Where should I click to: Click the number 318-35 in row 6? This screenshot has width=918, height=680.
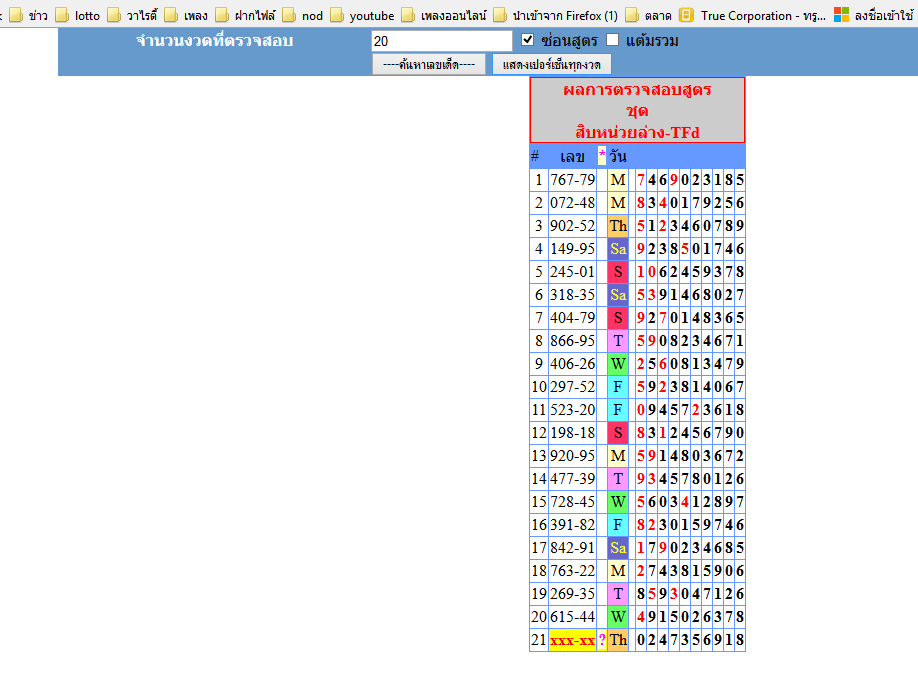point(573,295)
